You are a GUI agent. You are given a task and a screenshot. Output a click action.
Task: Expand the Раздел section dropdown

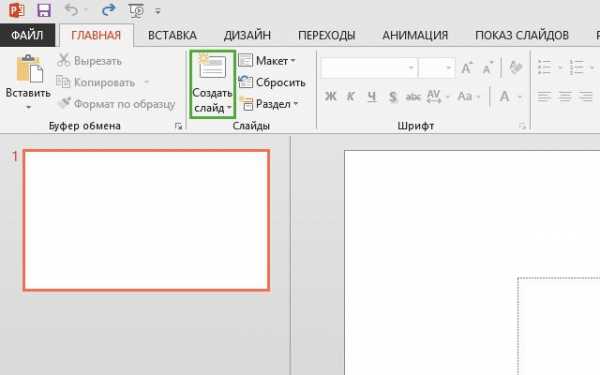(x=269, y=104)
